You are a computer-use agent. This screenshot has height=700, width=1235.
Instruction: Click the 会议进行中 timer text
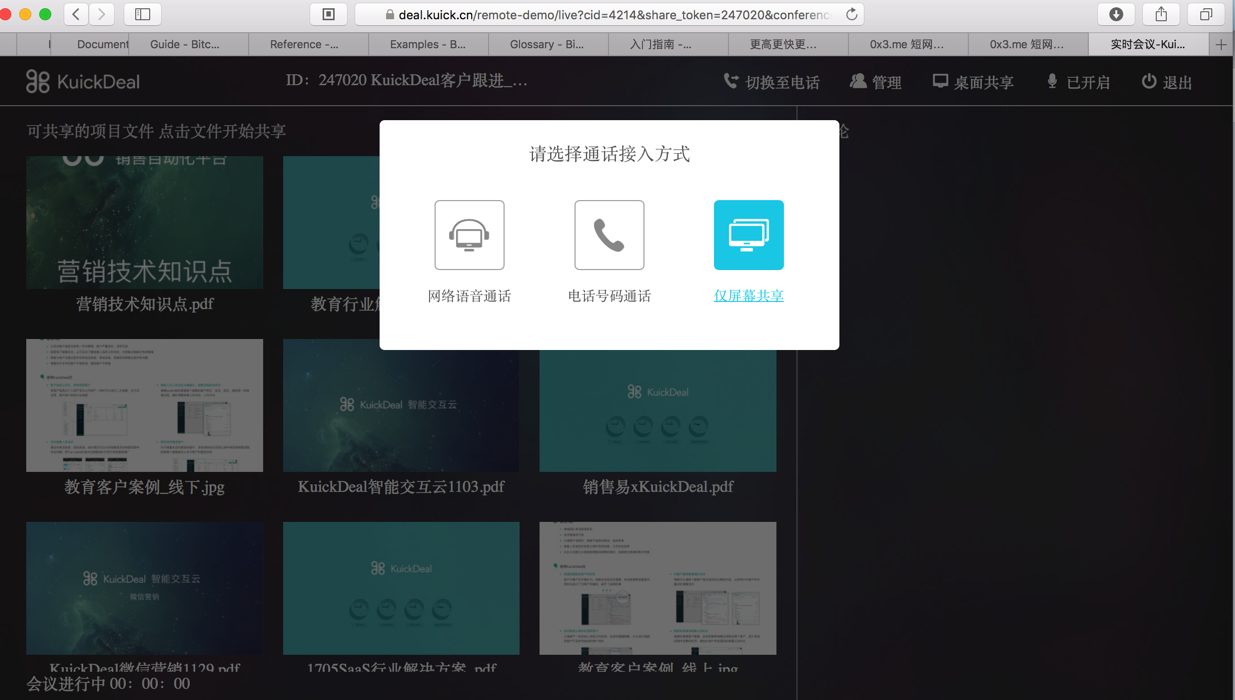tap(108, 684)
